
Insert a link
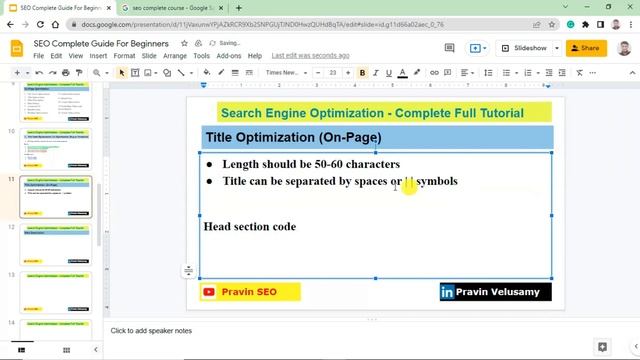(434, 73)
